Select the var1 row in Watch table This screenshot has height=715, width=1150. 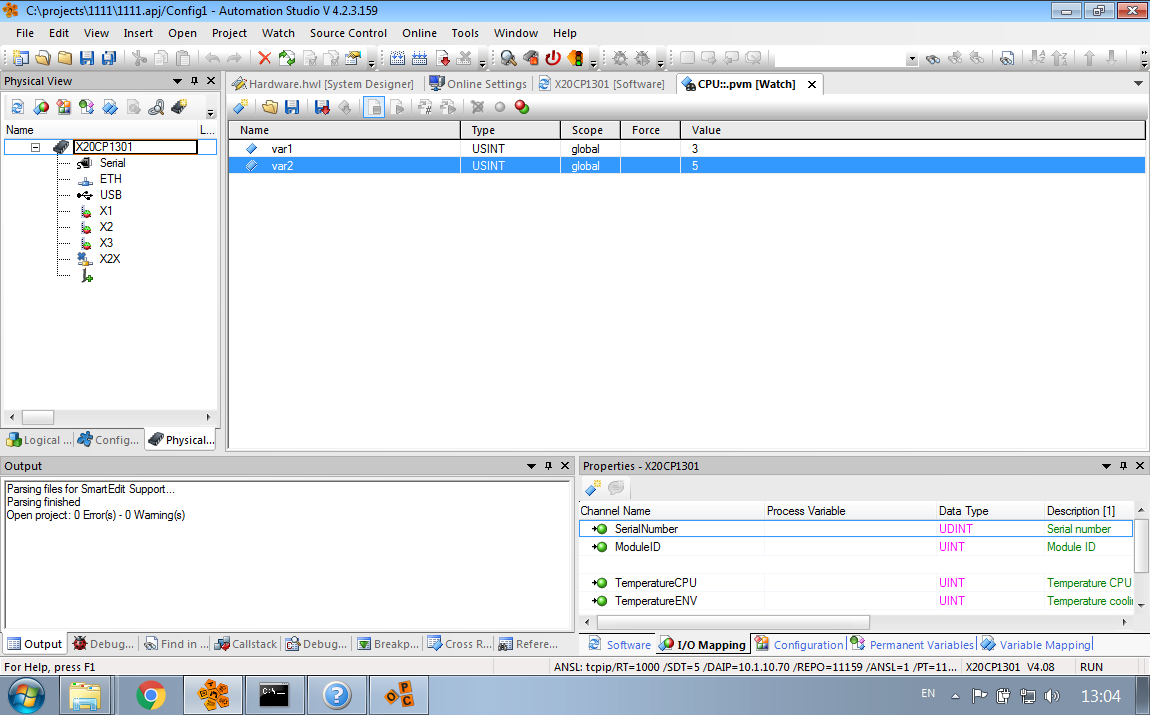pyautogui.click(x=686, y=149)
